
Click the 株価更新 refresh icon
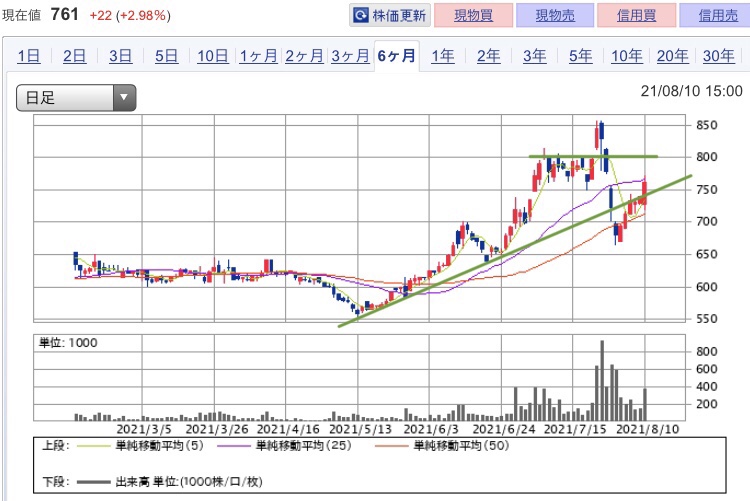coord(361,16)
